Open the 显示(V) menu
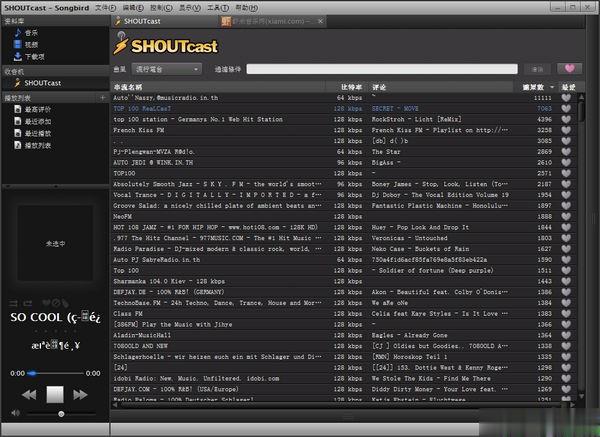This screenshot has width=600, height=437. pos(190,8)
